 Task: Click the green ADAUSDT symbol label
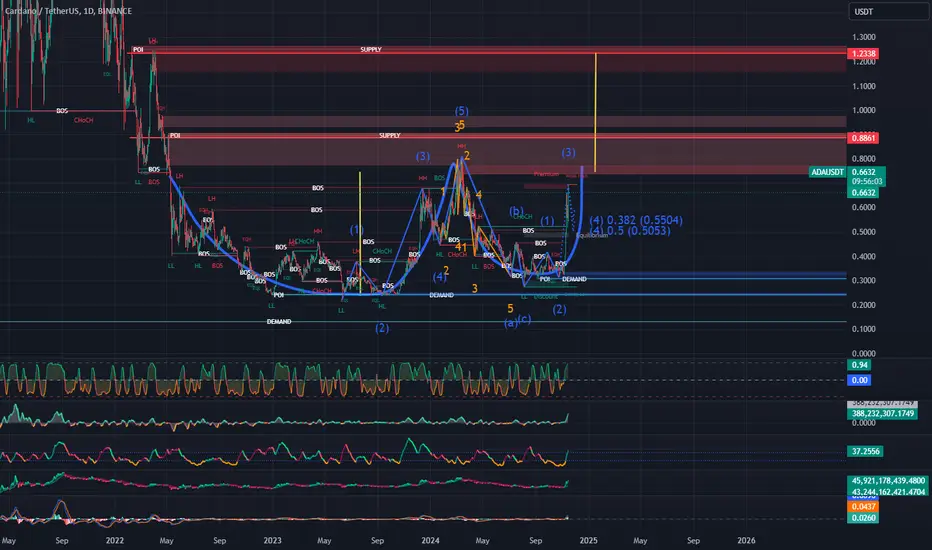click(x=827, y=172)
